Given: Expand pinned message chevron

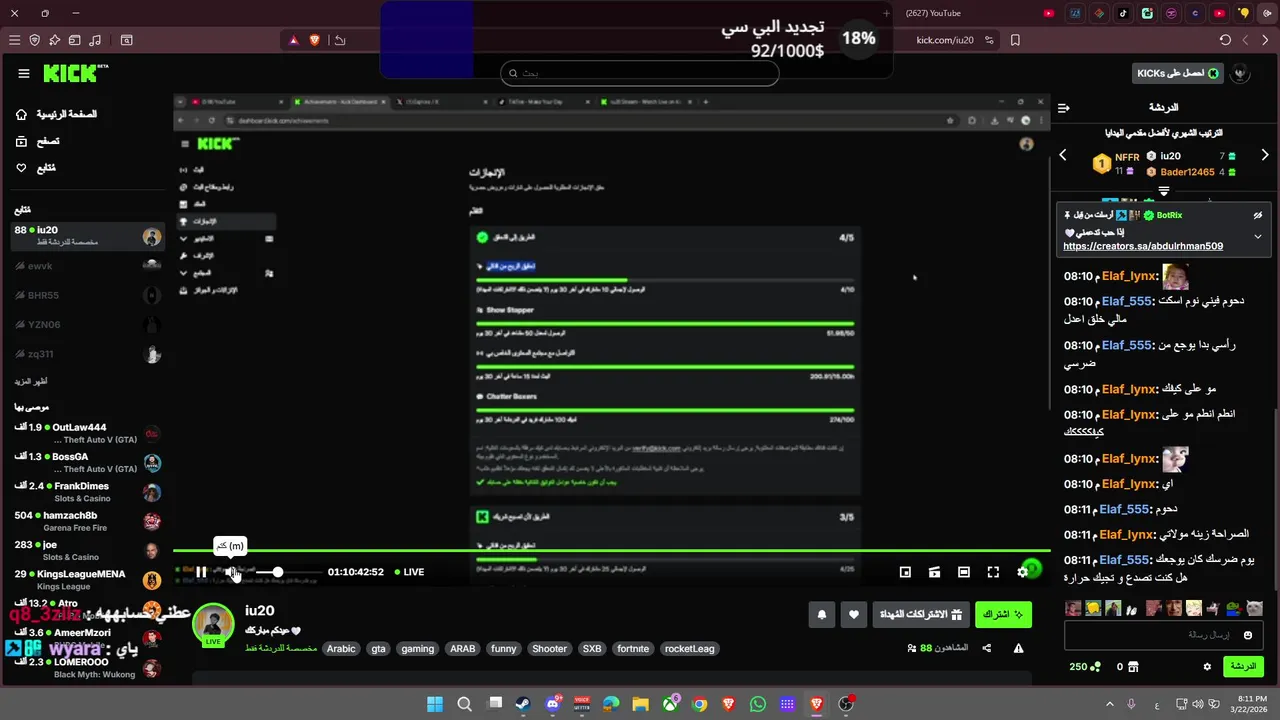Looking at the screenshot, I should coord(1258,237).
